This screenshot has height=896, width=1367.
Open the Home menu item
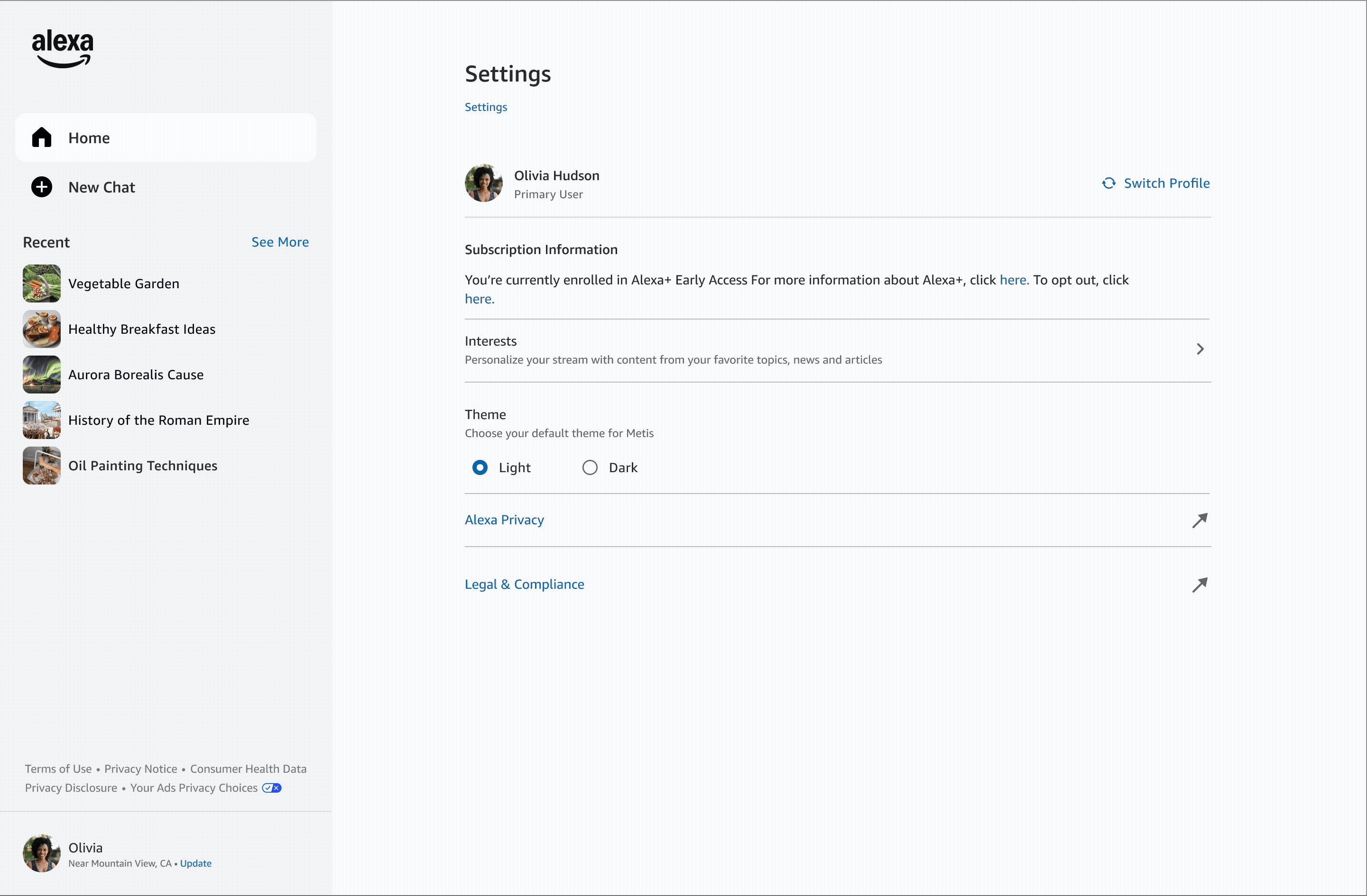(166, 138)
